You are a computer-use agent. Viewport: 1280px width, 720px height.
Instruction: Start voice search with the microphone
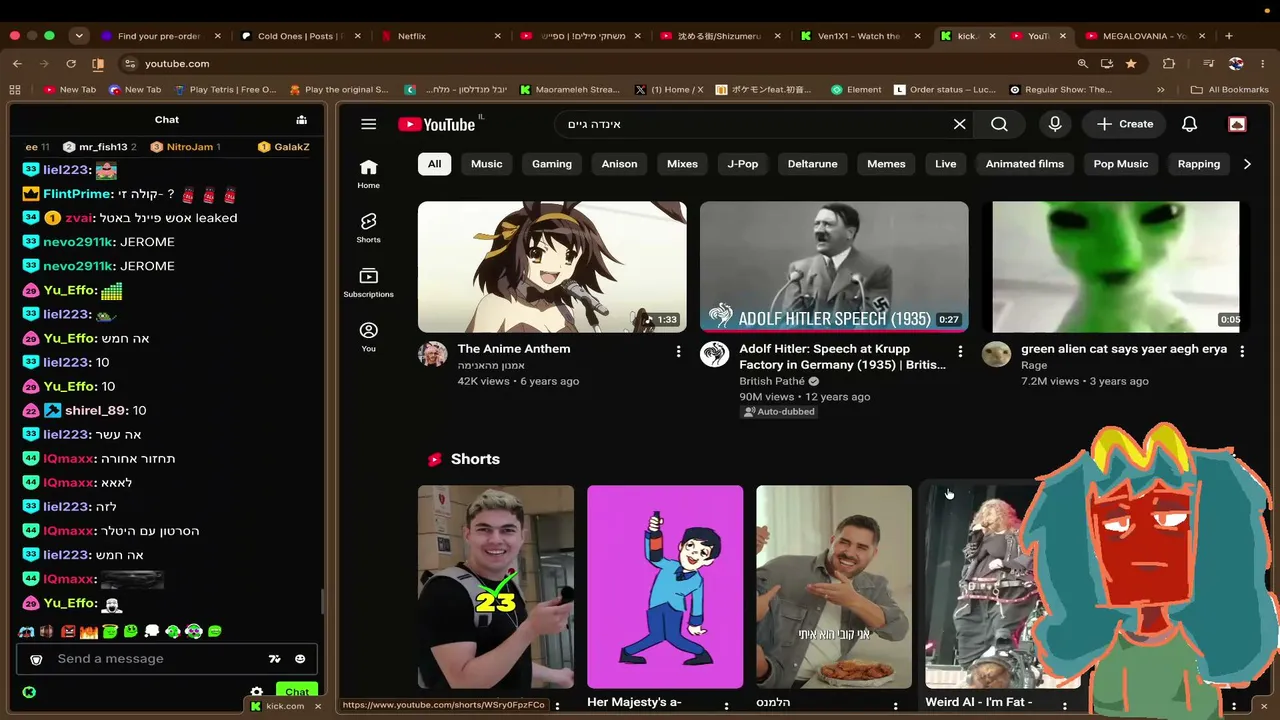[1054, 124]
